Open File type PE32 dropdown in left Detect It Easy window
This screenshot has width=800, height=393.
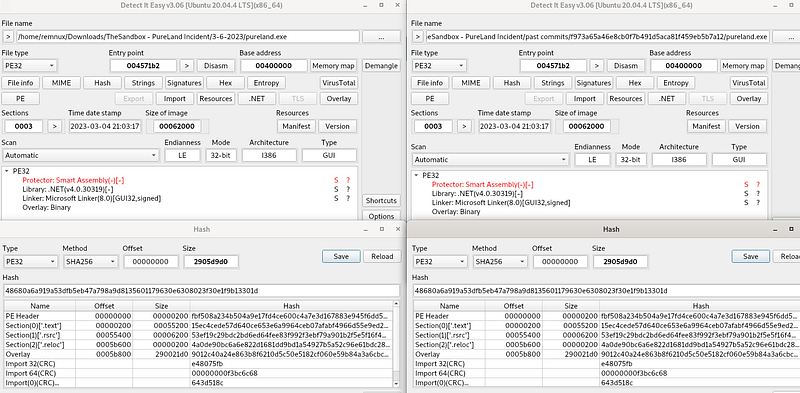tap(30, 66)
